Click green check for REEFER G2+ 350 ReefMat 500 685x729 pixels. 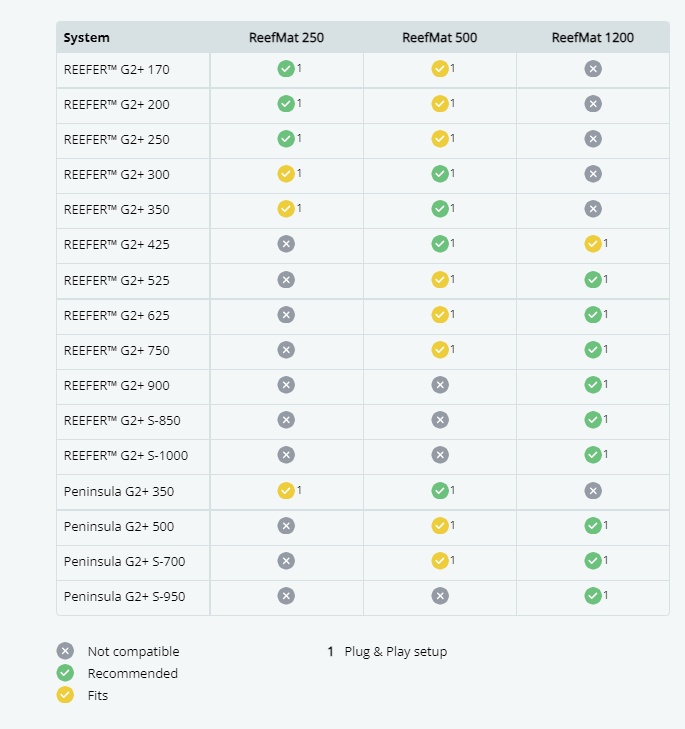click(439, 209)
